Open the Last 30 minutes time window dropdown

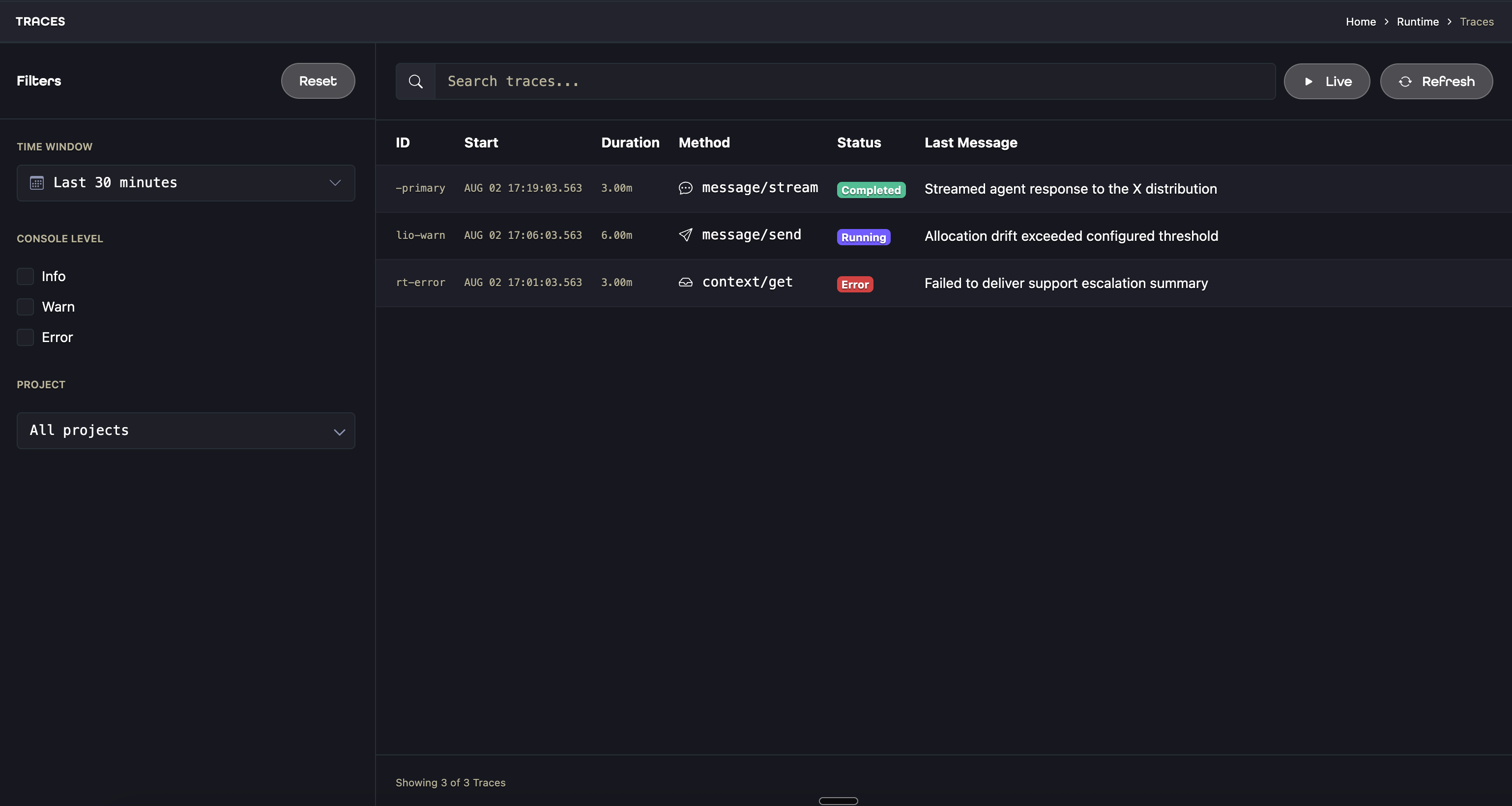(185, 182)
